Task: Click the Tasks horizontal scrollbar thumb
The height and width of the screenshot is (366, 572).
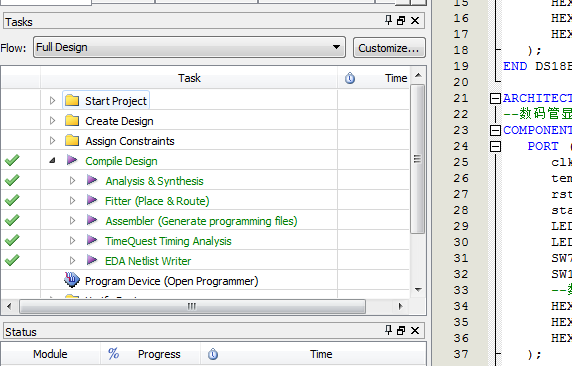Action: (192, 306)
